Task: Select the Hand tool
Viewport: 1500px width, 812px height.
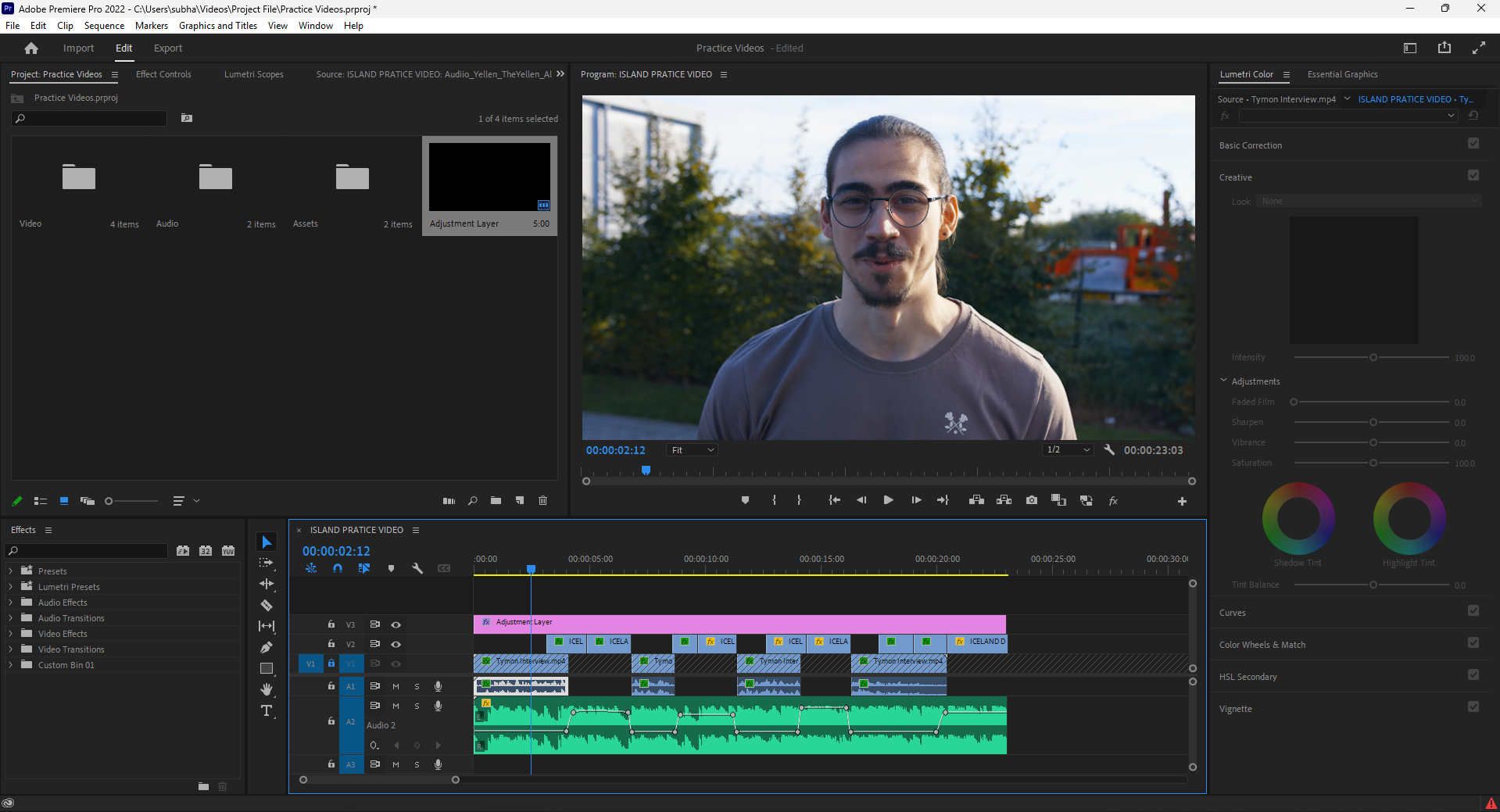Action: pyautogui.click(x=267, y=689)
